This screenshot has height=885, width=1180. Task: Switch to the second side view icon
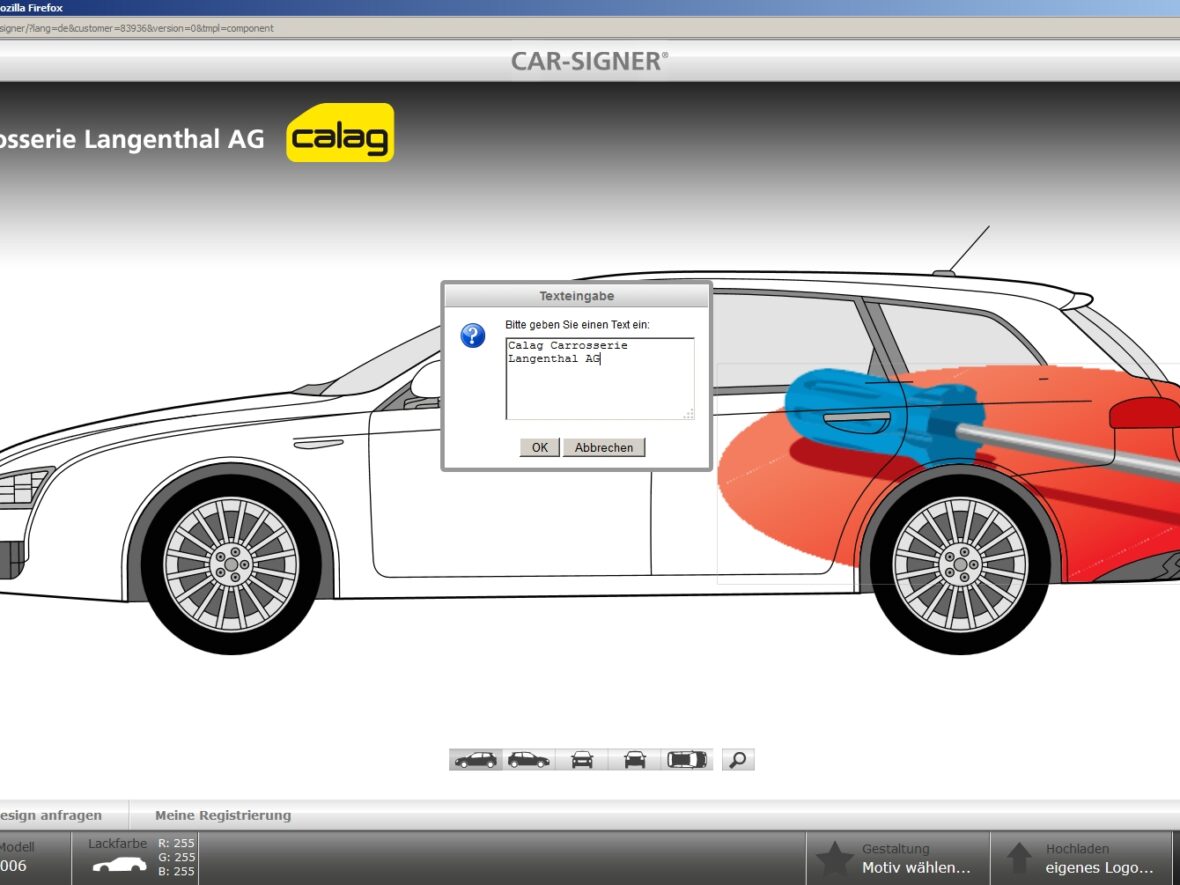coord(528,760)
